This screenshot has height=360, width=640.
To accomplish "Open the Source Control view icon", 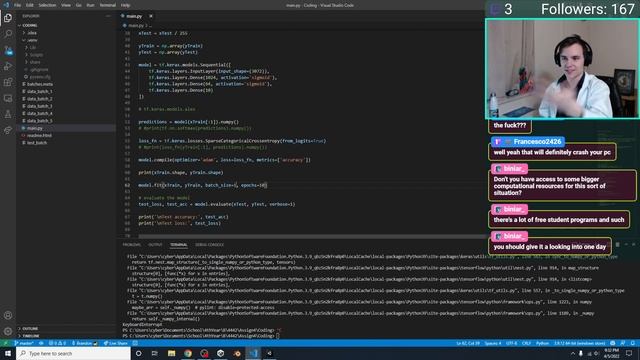I will tap(8, 50).
